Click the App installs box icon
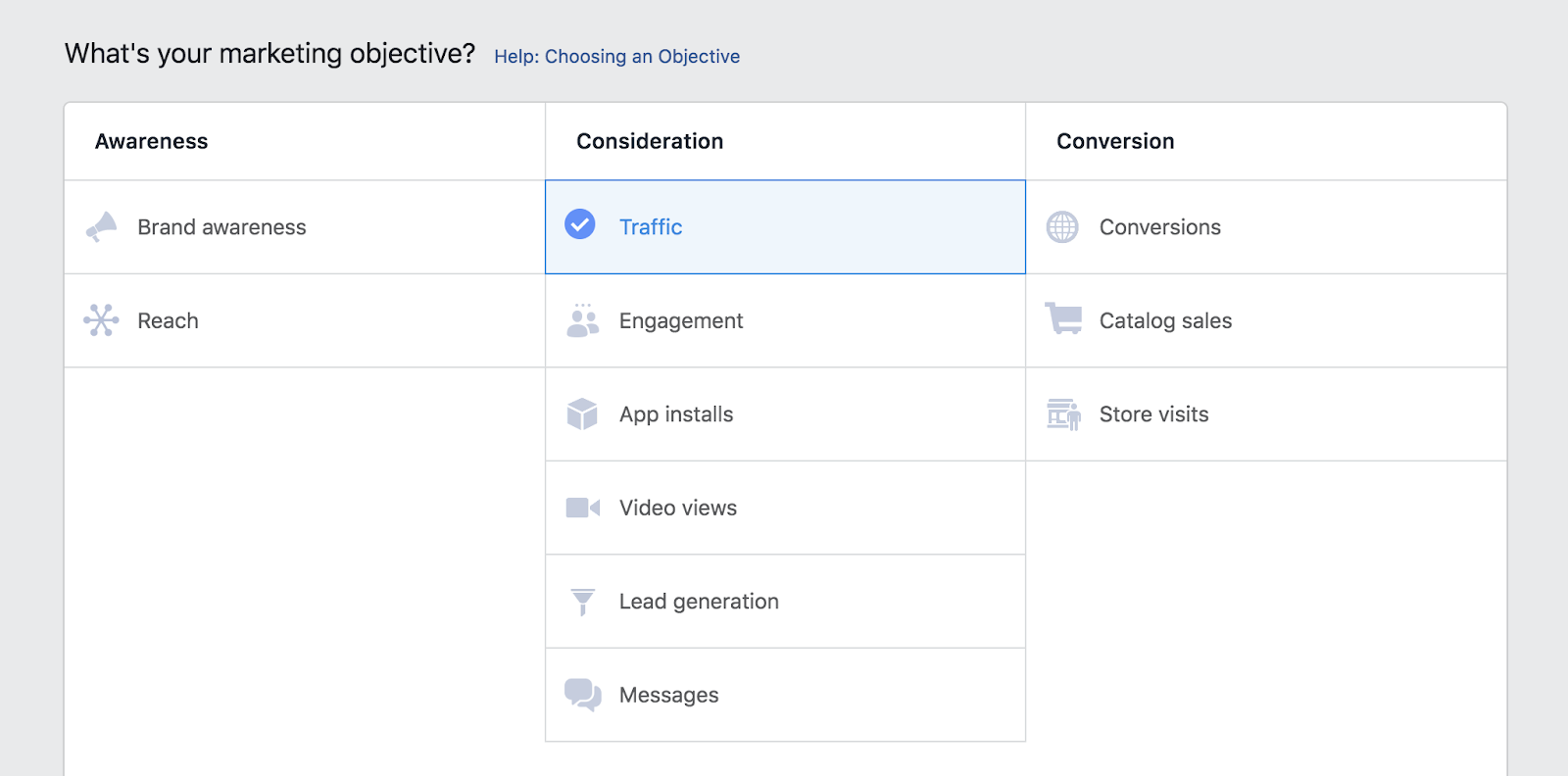The width and height of the screenshot is (1568, 776). (x=582, y=414)
